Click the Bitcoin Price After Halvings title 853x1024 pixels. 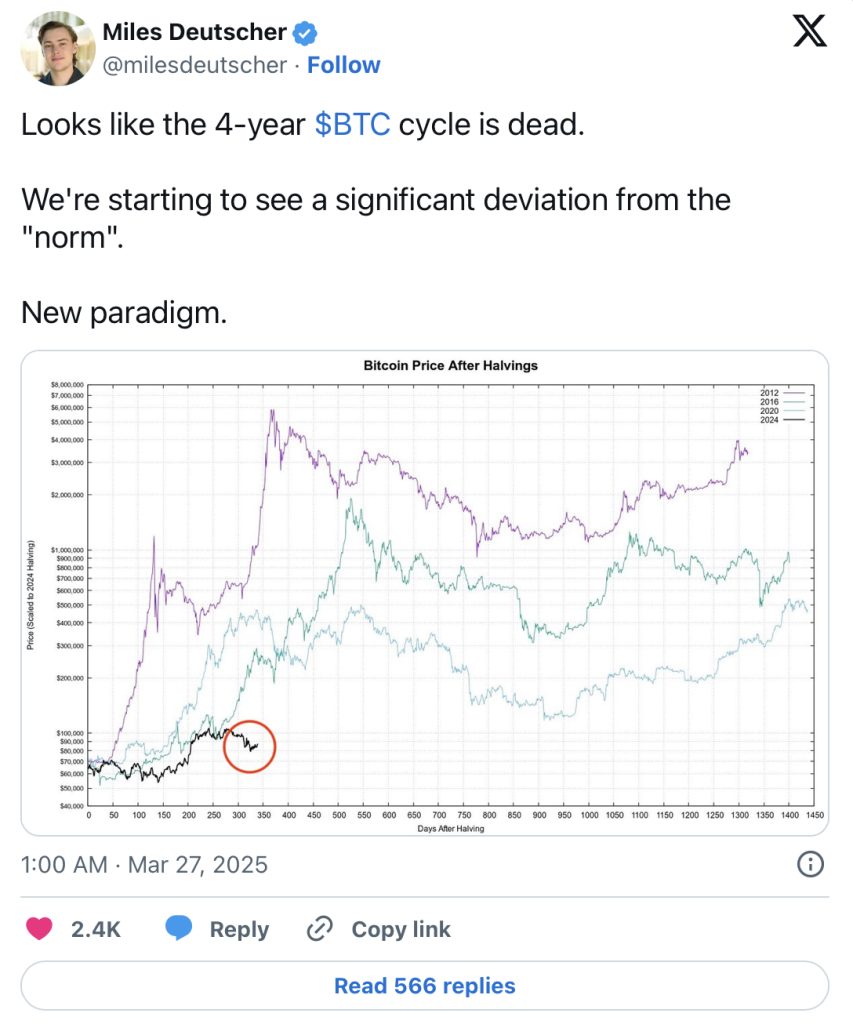[x=451, y=366]
